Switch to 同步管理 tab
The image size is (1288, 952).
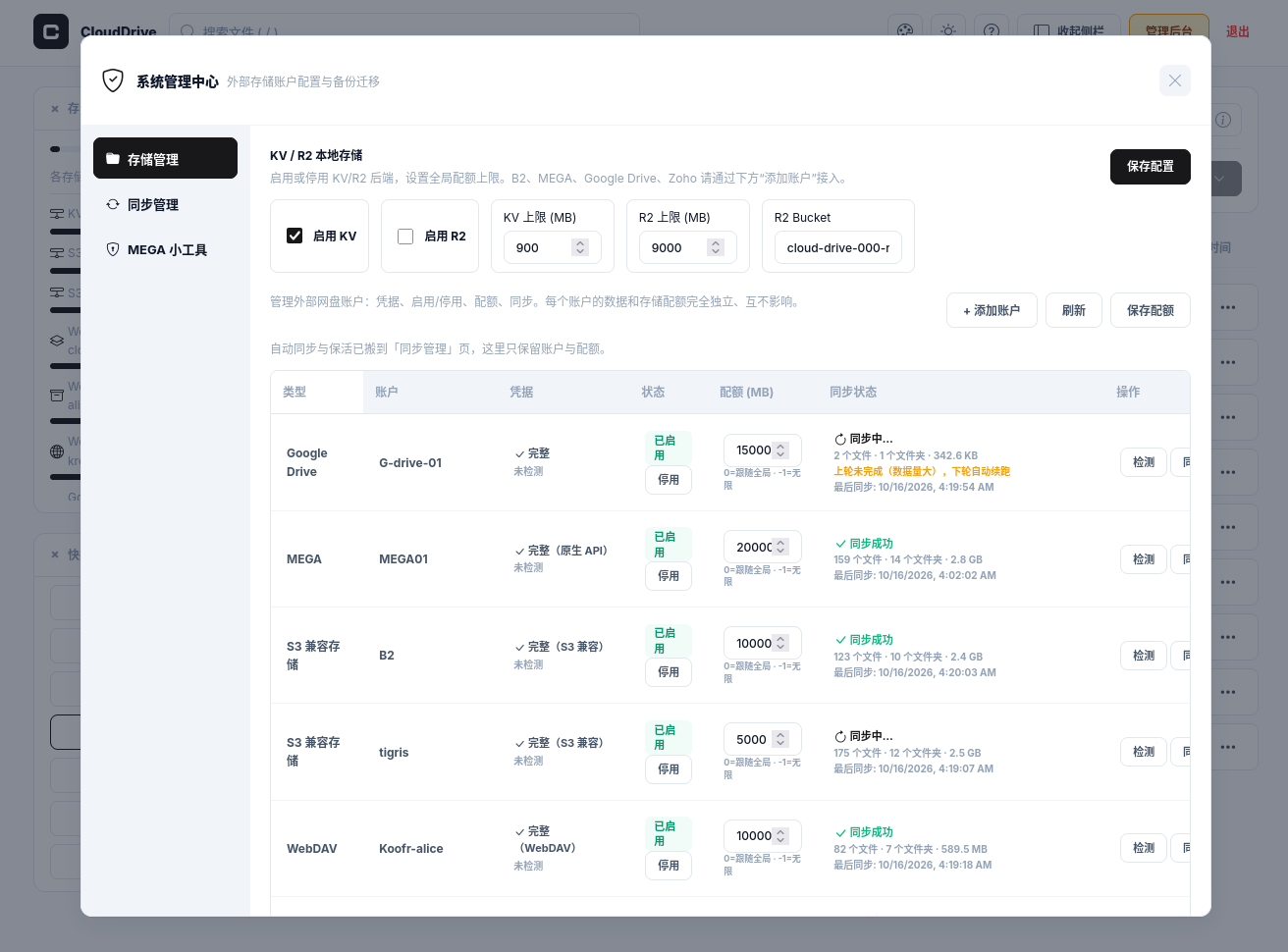pos(165,204)
